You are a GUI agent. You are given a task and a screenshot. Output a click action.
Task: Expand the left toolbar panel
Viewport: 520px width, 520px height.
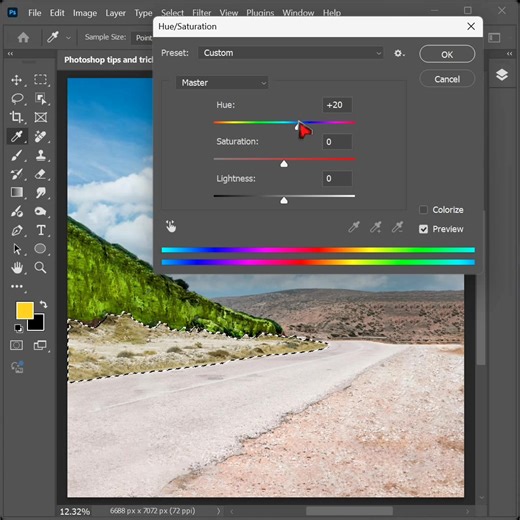10,54
